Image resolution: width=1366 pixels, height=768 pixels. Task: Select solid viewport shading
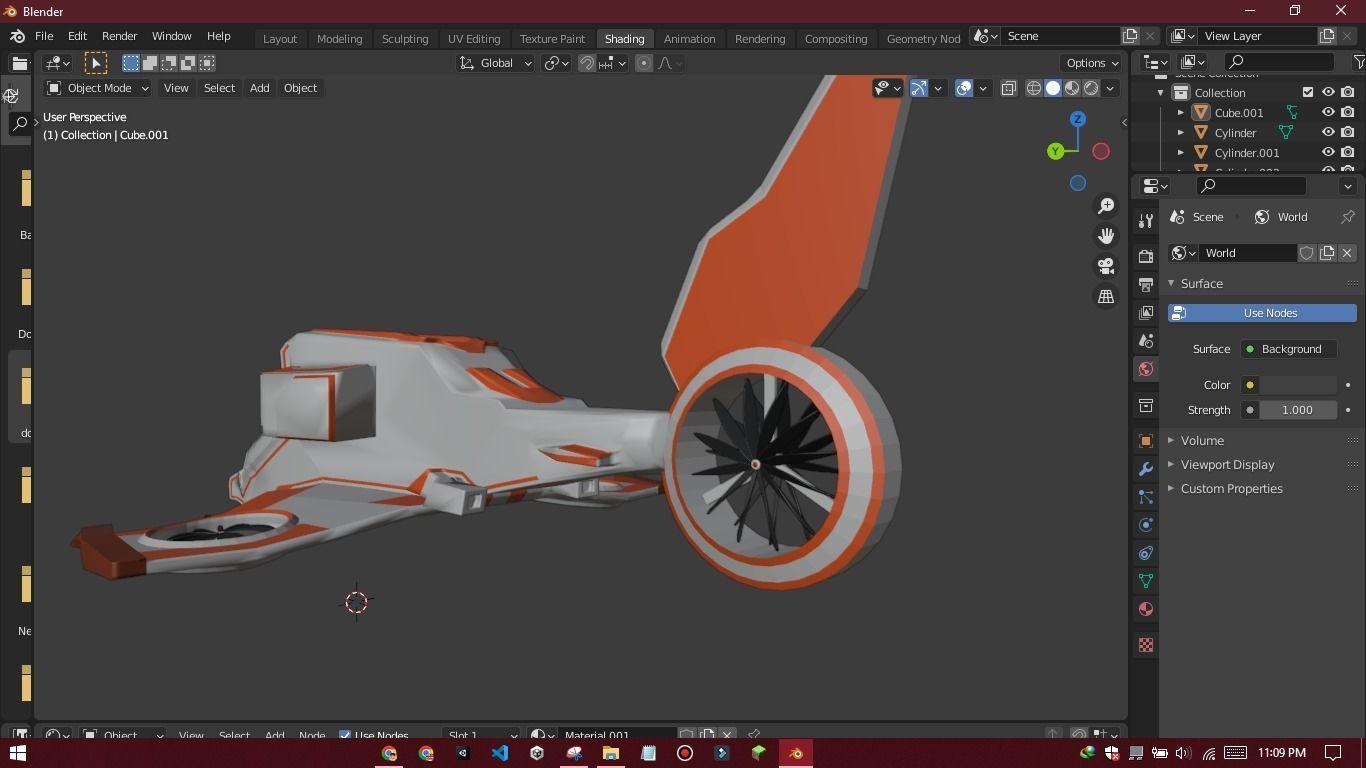(x=1053, y=88)
